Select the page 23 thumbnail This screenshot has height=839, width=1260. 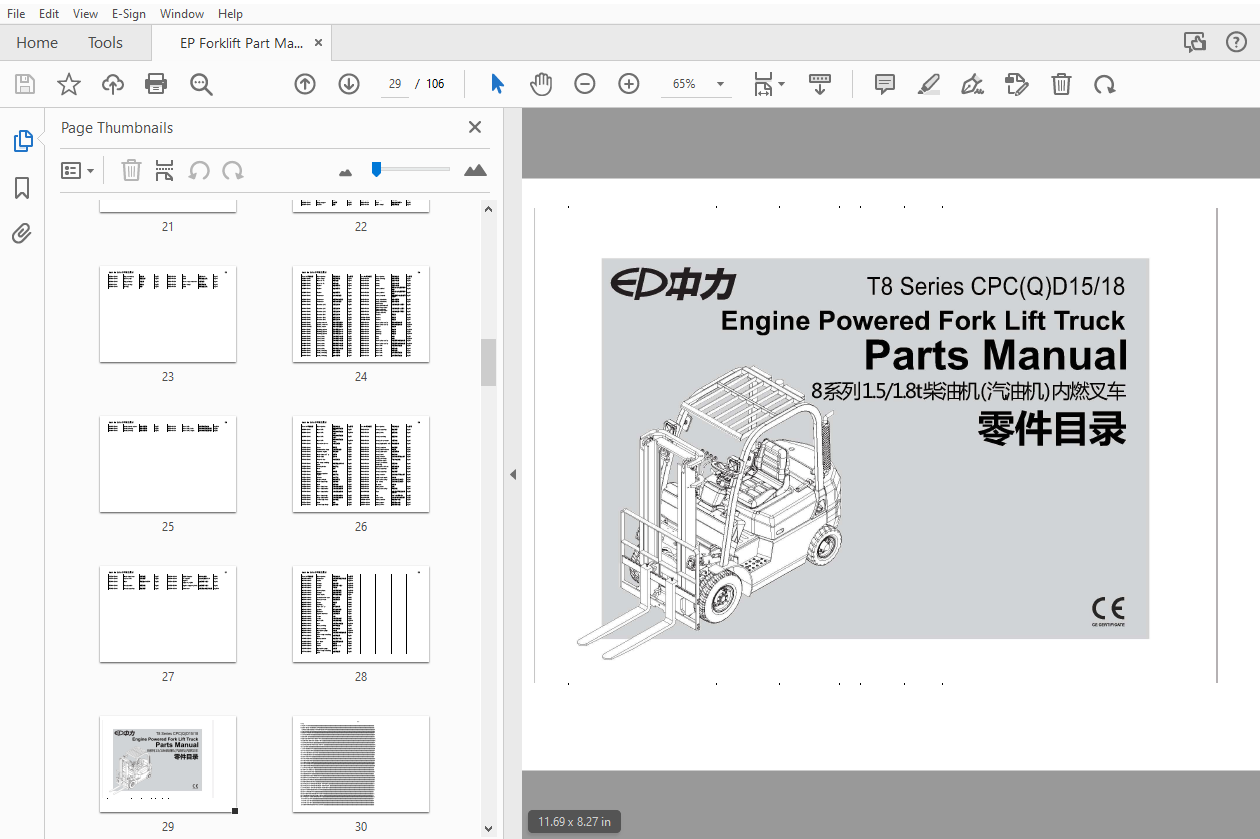click(x=168, y=314)
